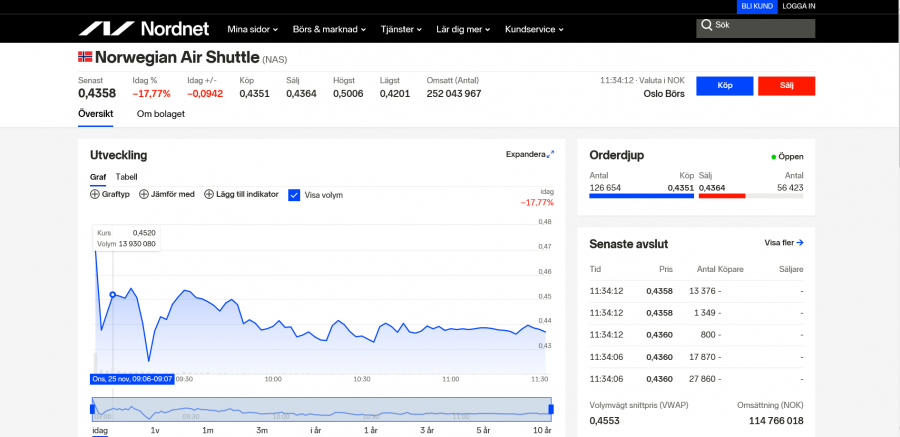Expand the chart with Expandera icon
This screenshot has width=900, height=437.
[550, 154]
